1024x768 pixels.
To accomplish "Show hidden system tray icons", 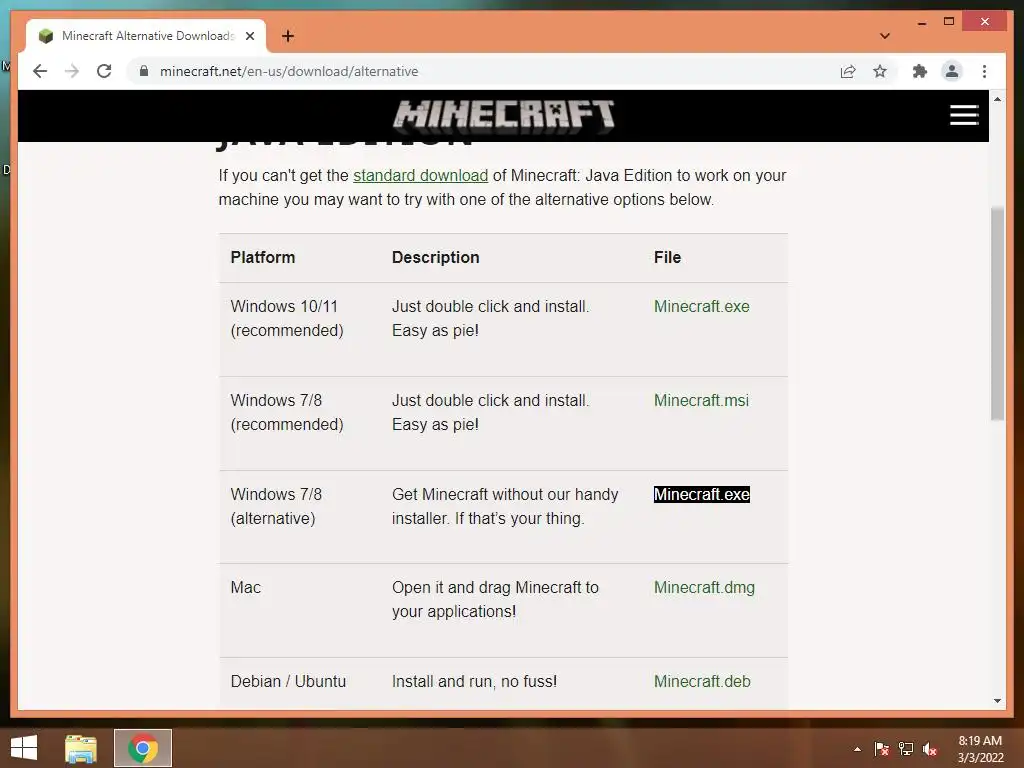I will pos(857,749).
